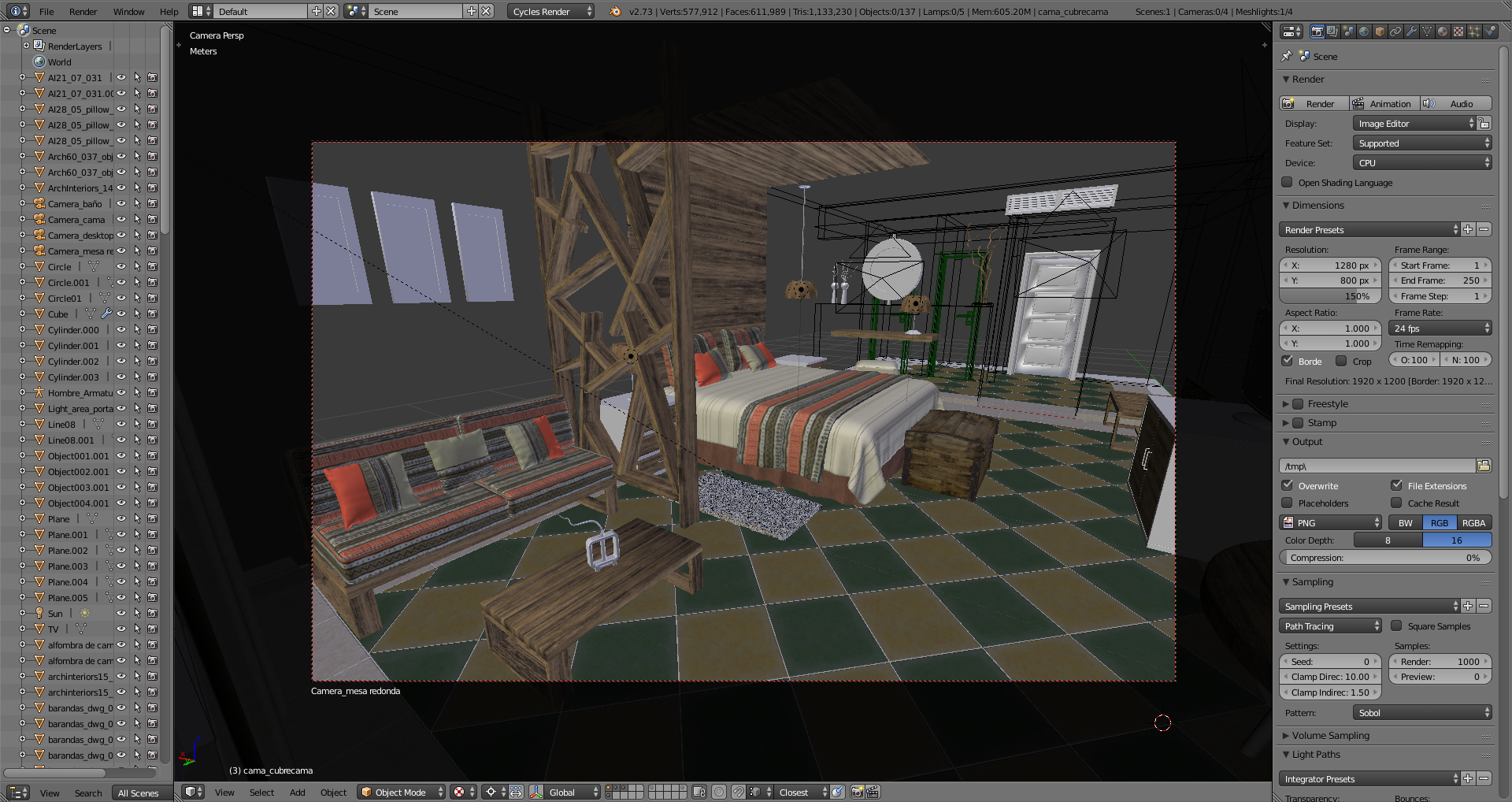Screen dimensions: 1512x802
Task: Open the Add menu in viewport header
Action: (297, 793)
